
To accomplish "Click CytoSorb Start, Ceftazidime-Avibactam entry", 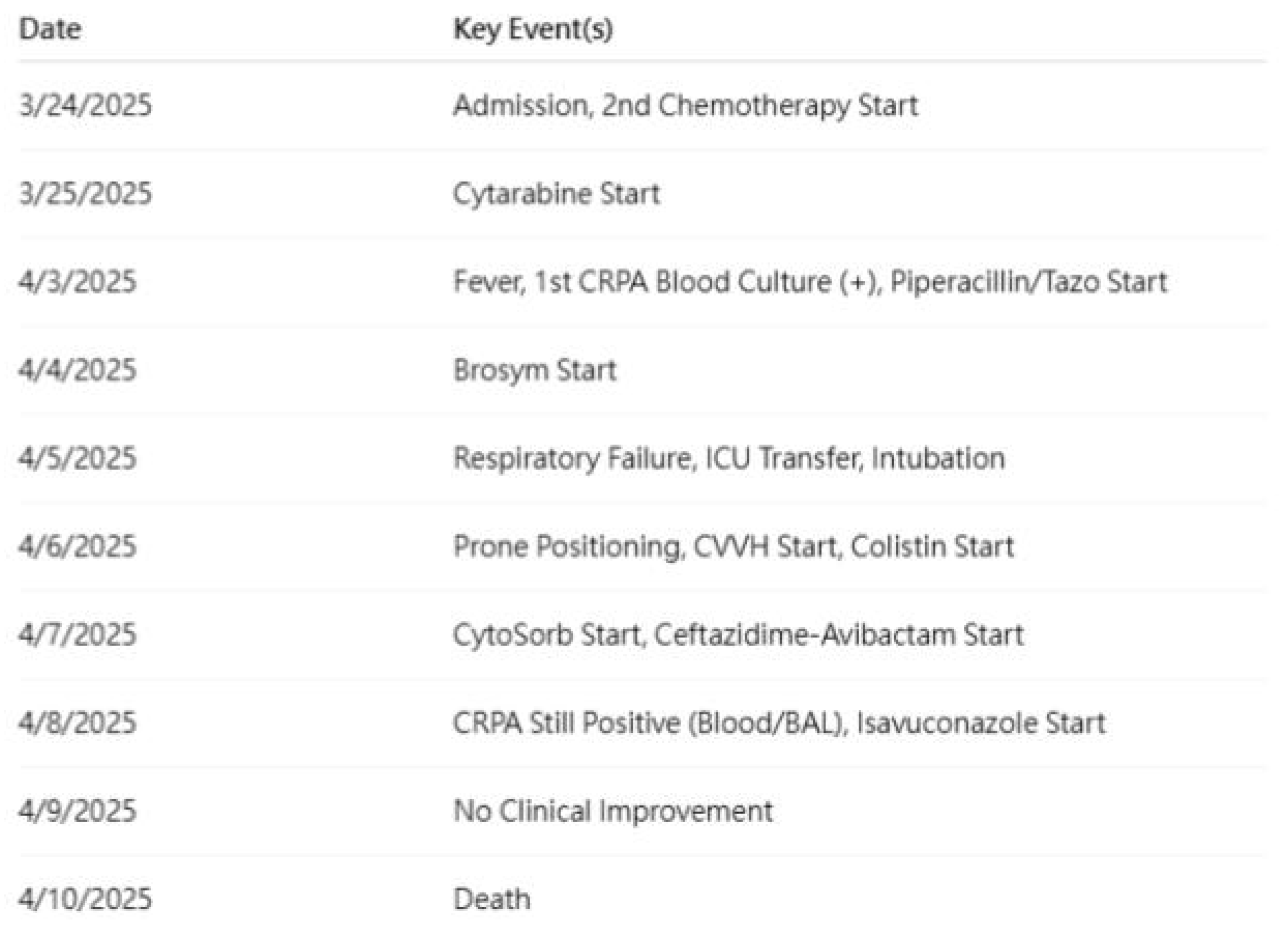I will 738,634.
